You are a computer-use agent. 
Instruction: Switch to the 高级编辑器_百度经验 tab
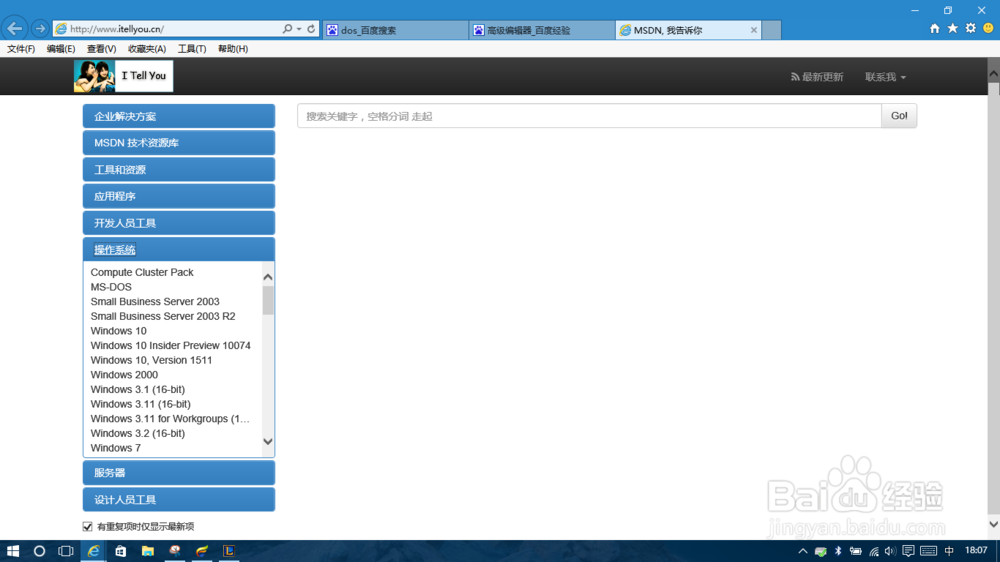coord(542,30)
